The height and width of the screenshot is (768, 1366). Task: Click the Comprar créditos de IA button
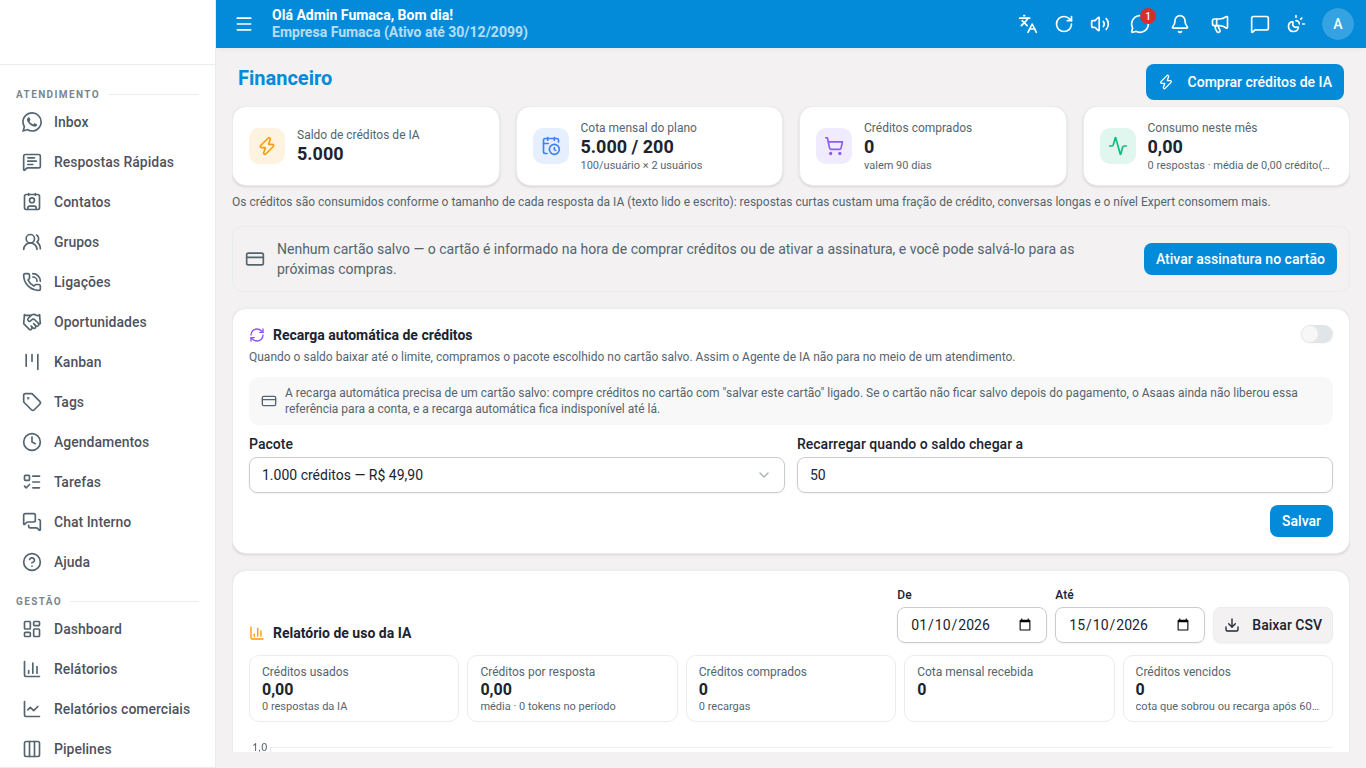pos(1245,82)
